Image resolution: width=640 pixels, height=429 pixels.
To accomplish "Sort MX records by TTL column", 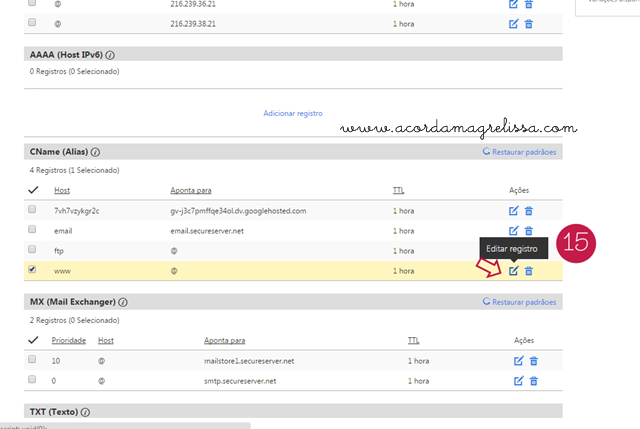I will 413,340.
